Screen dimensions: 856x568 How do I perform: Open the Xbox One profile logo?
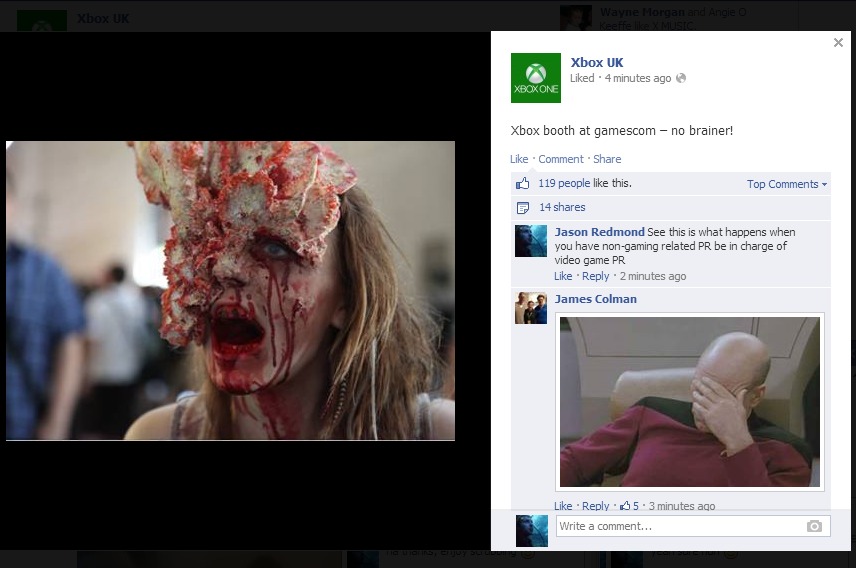pos(536,78)
